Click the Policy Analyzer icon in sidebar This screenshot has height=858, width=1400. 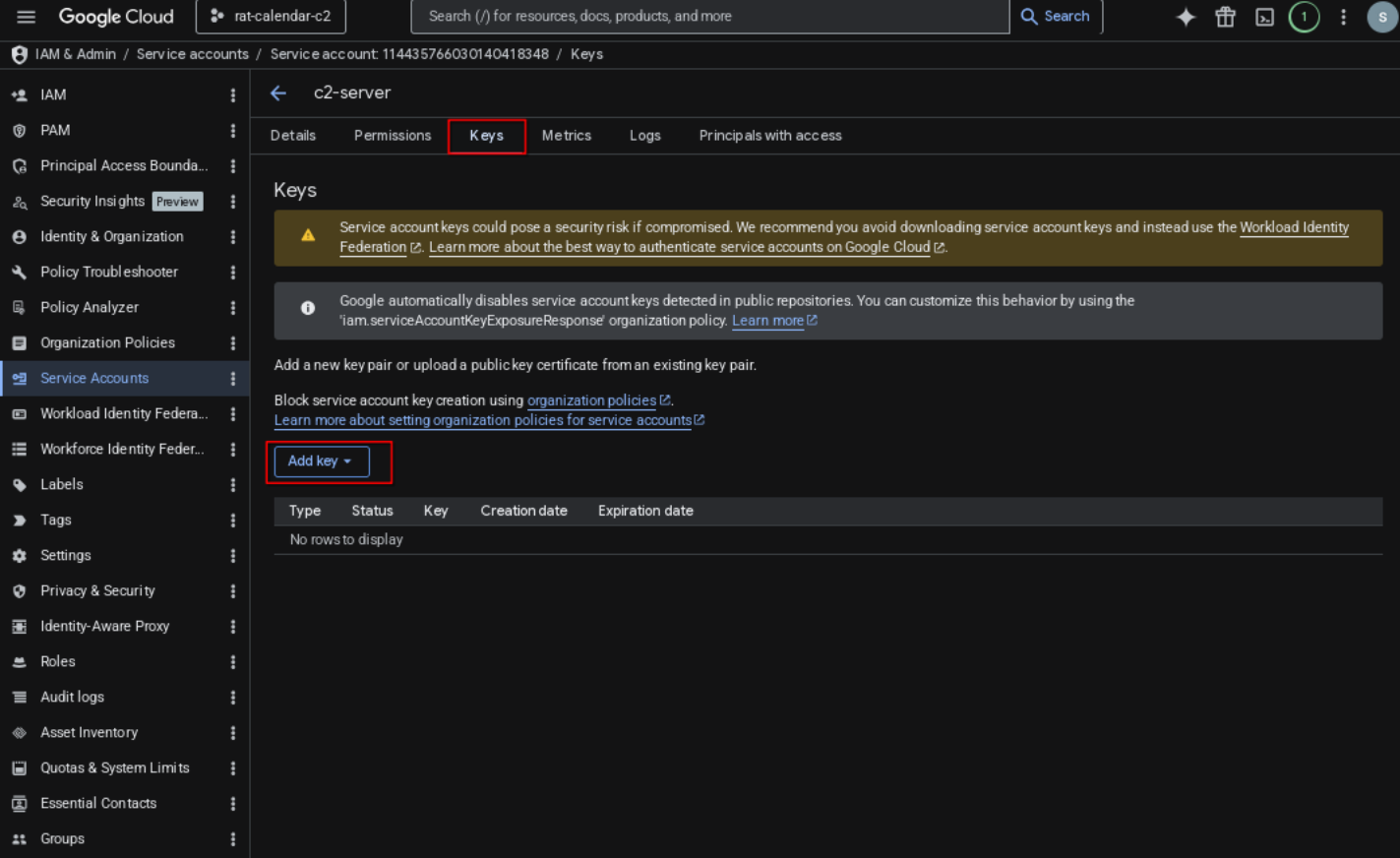click(19, 308)
